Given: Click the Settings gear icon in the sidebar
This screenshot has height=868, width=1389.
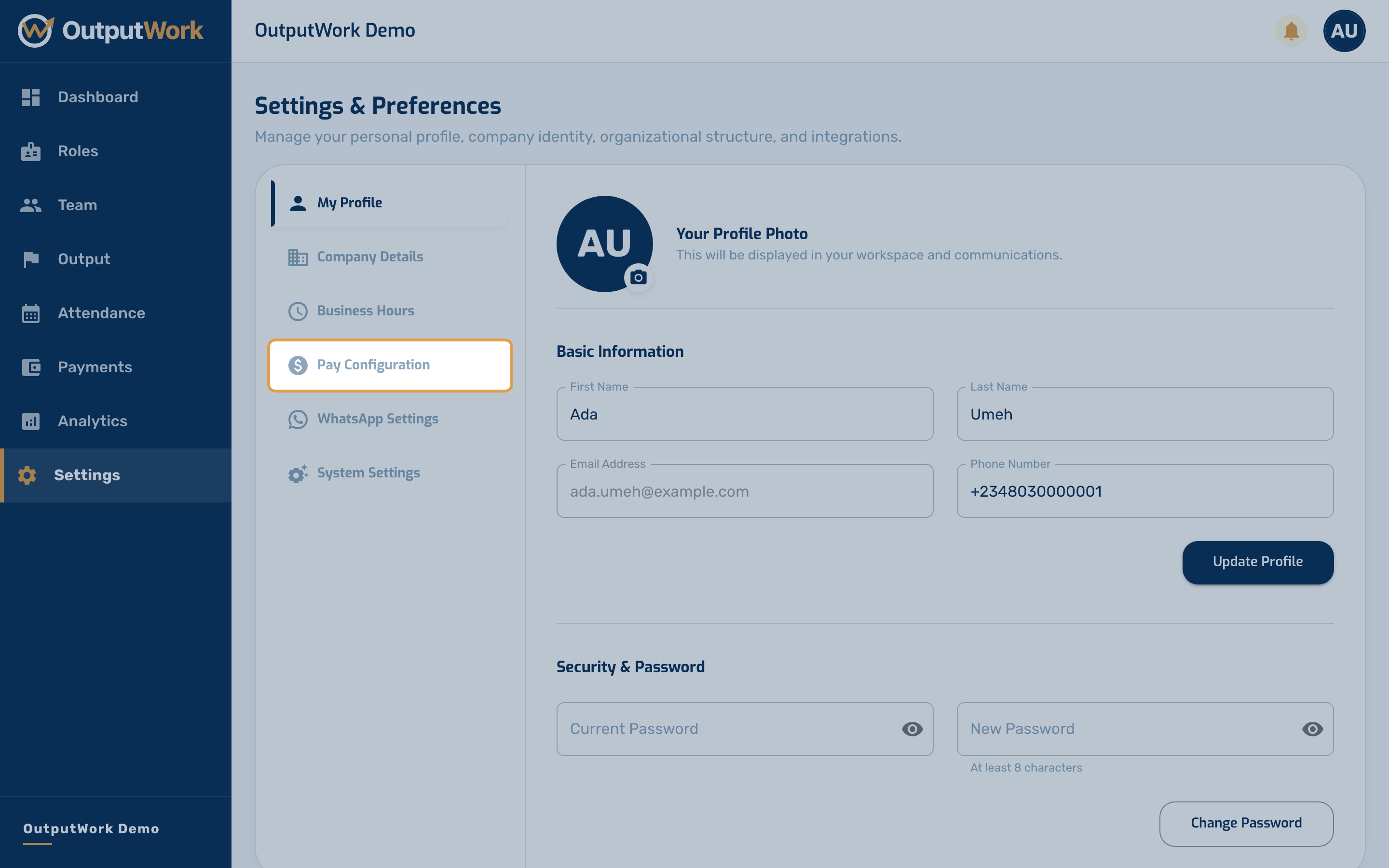Looking at the screenshot, I should (27, 475).
